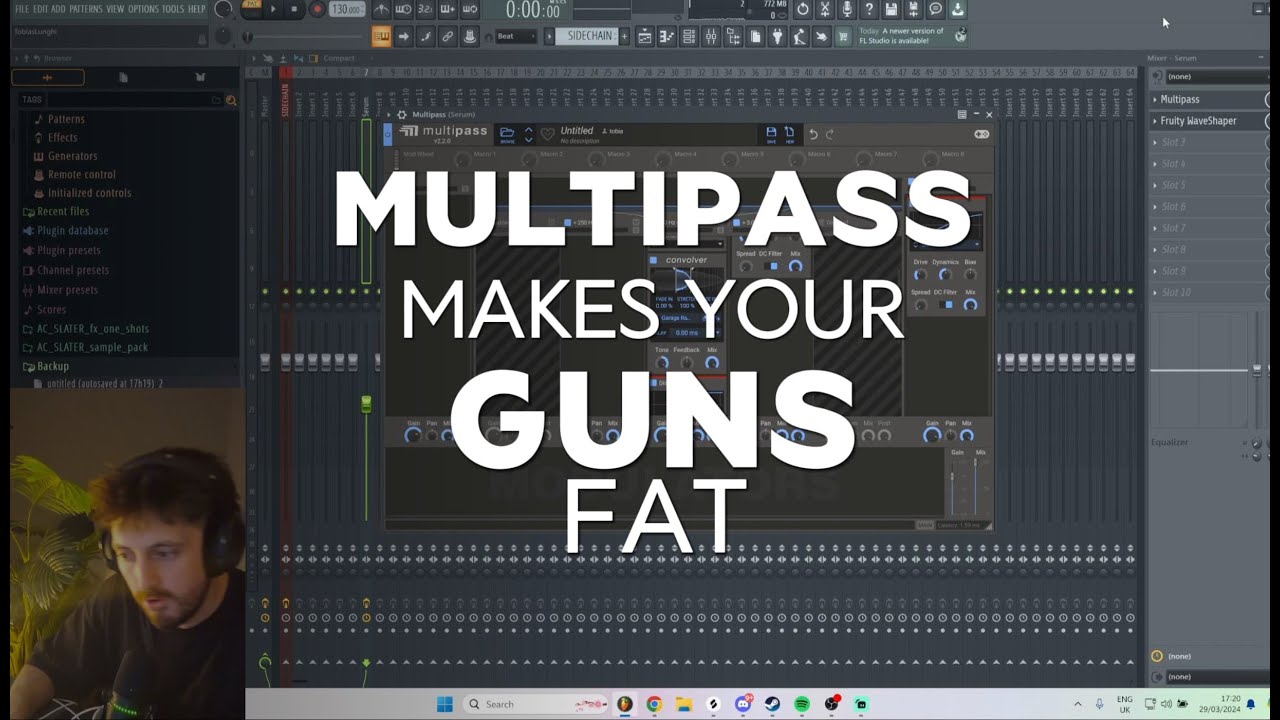Expand Remote control item in browser
The width and height of the screenshot is (1280, 720).
click(x=81, y=174)
